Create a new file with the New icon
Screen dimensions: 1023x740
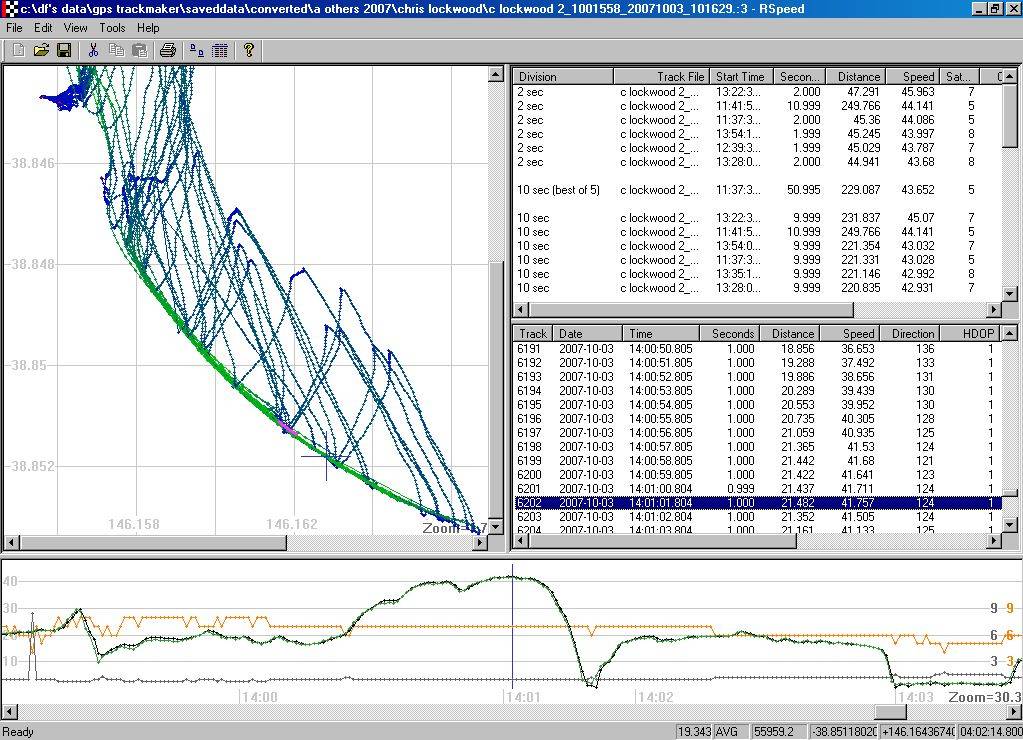click(17, 50)
